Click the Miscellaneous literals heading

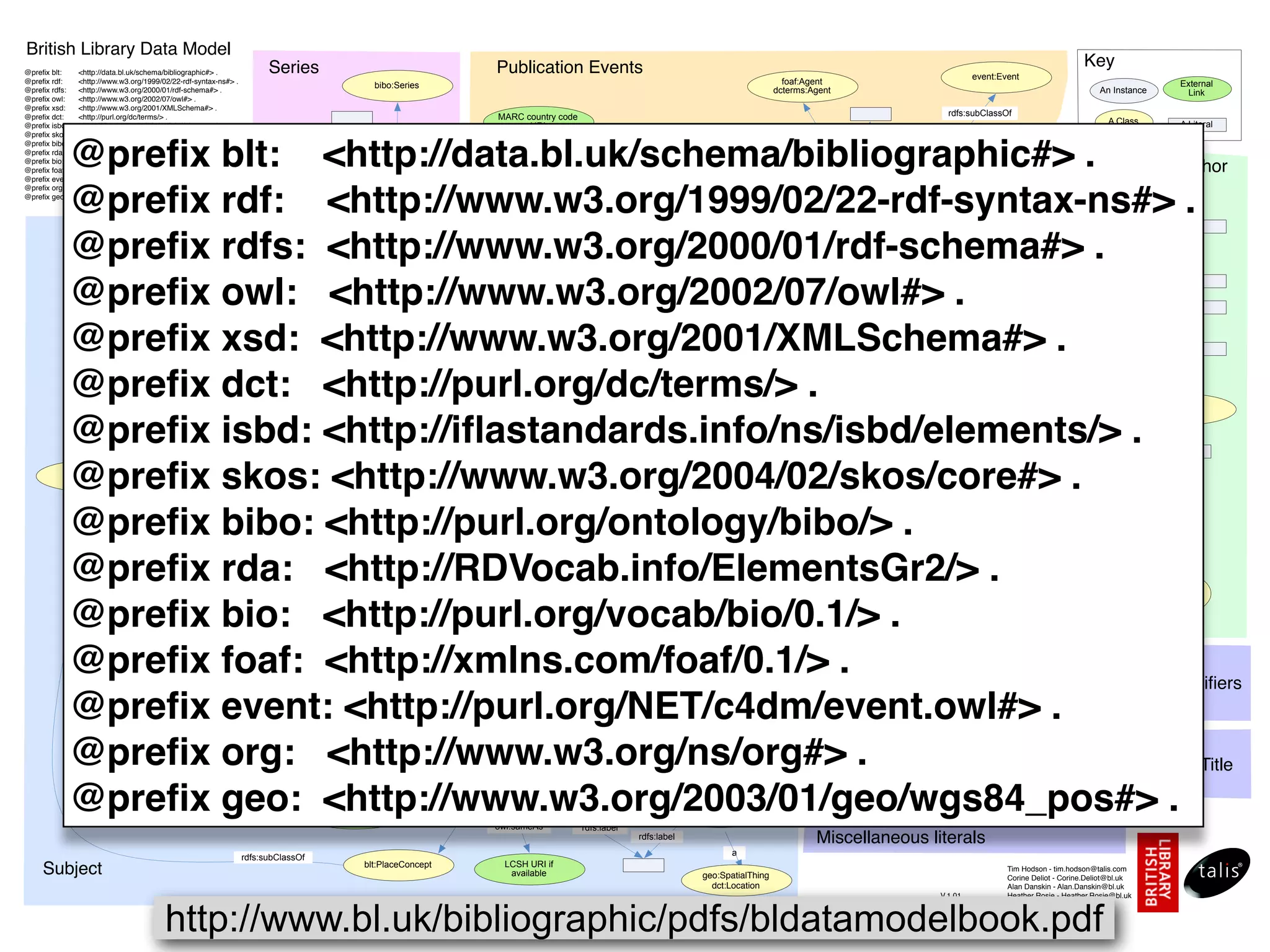(x=900, y=837)
